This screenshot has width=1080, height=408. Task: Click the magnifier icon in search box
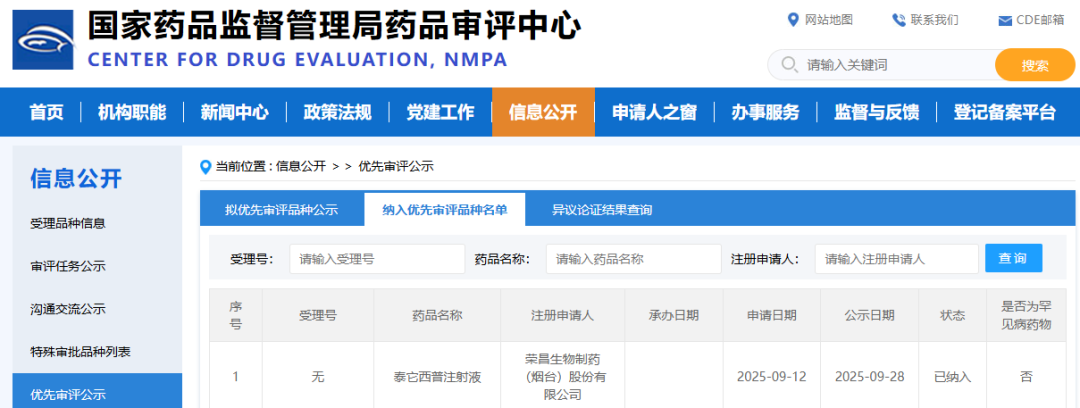[788, 65]
